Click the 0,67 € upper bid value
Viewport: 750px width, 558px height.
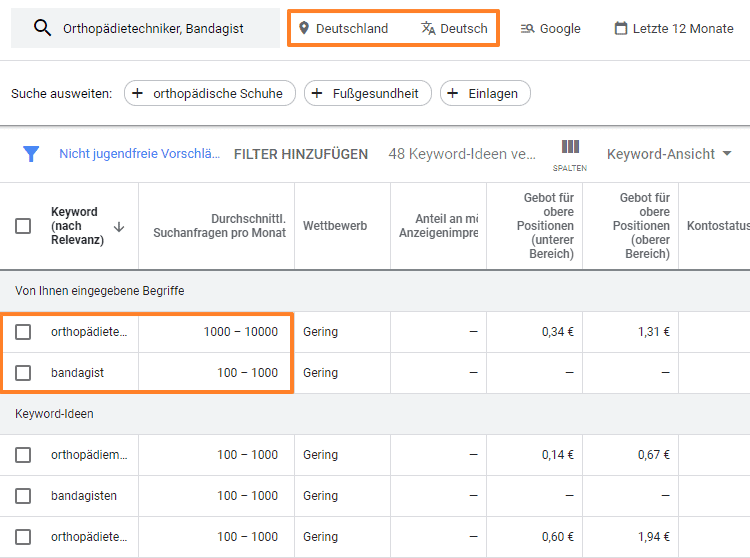click(654, 455)
